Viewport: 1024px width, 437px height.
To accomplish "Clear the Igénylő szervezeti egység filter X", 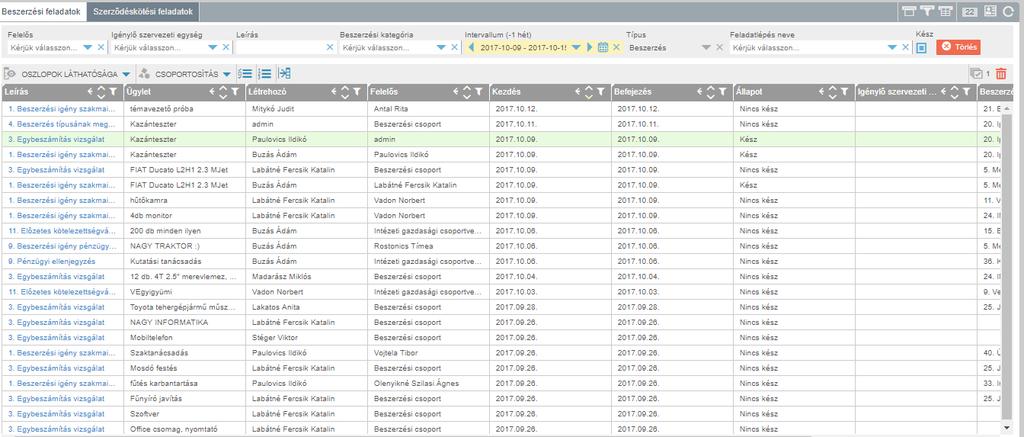I will pyautogui.click(x=226, y=48).
